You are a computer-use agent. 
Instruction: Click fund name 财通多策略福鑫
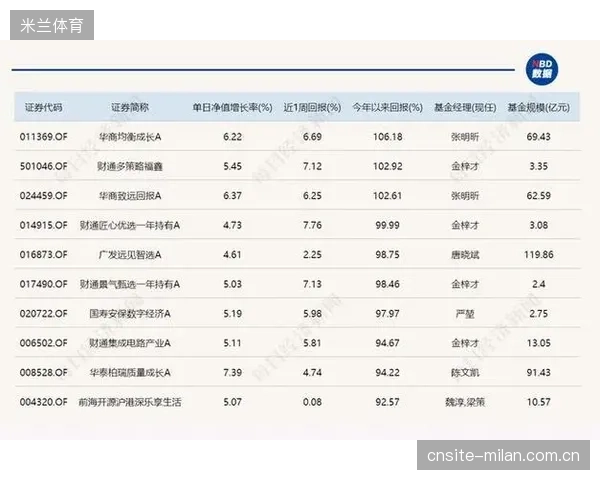pos(130,166)
